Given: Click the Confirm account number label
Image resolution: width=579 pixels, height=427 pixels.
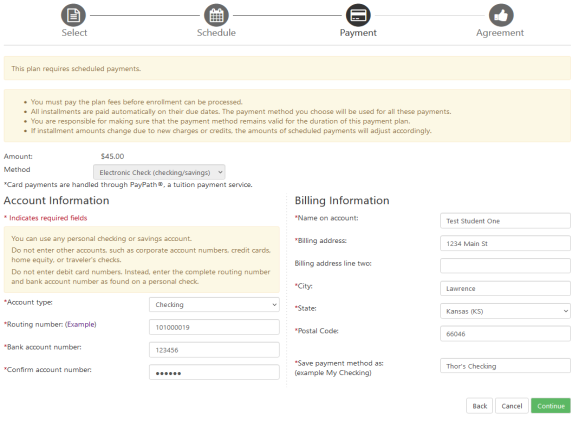Looking at the screenshot, I should [x=48, y=369].
